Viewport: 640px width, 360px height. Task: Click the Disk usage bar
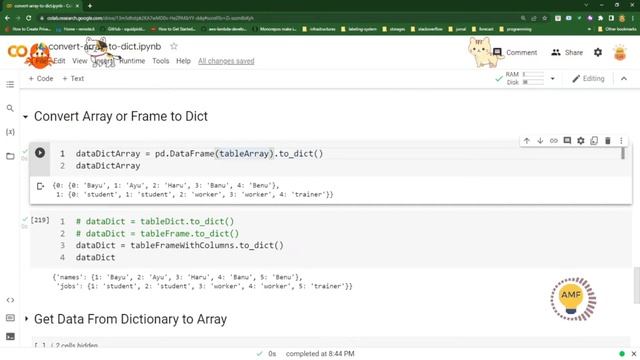pos(533,82)
